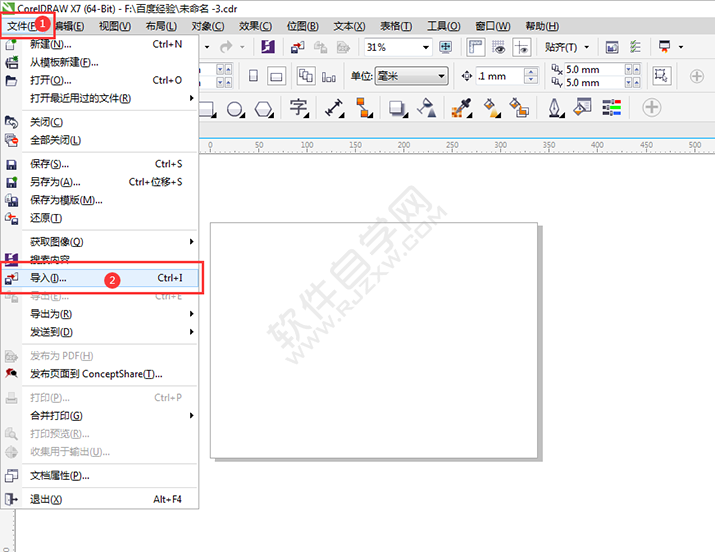Open the Color sliders tool icon
This screenshot has width=715, height=552.
pyautogui.click(x=611, y=107)
